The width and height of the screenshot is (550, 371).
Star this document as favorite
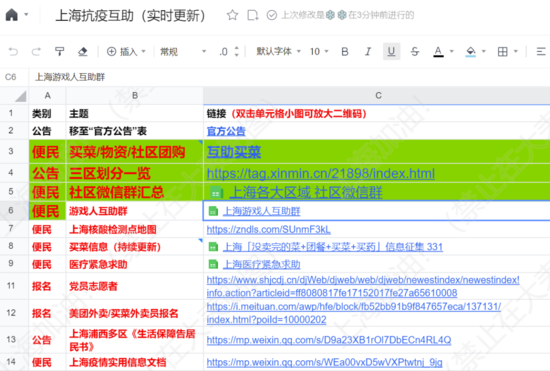click(x=232, y=15)
